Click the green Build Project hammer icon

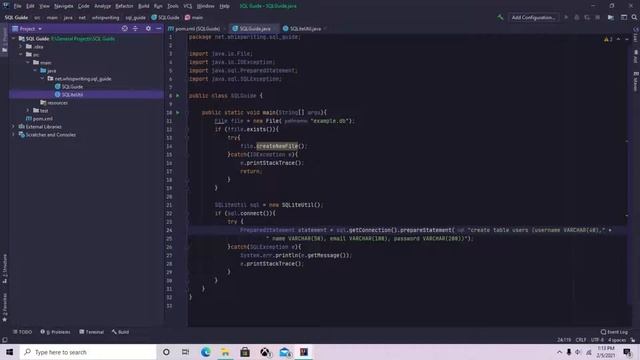[x=500, y=18]
